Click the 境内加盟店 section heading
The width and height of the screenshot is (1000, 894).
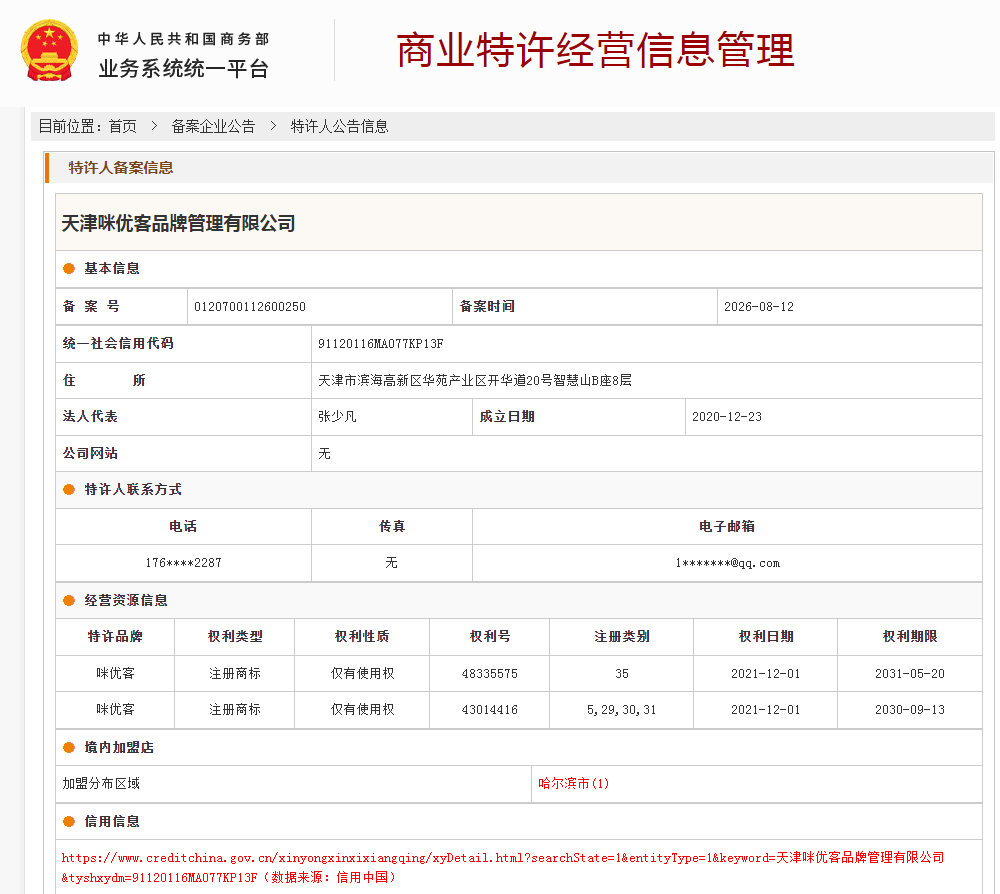point(119,747)
